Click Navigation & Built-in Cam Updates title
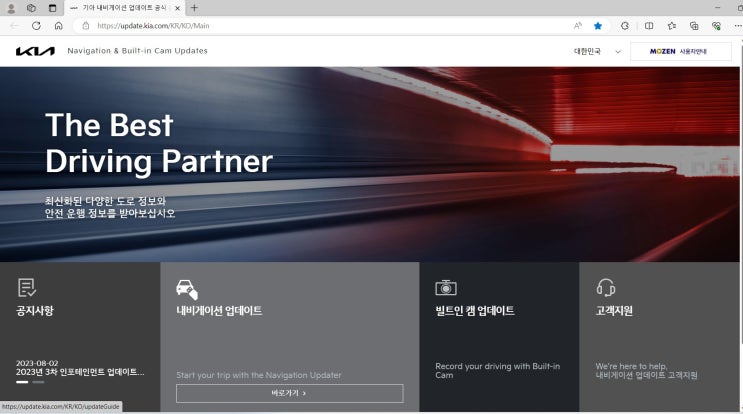 [x=137, y=51]
